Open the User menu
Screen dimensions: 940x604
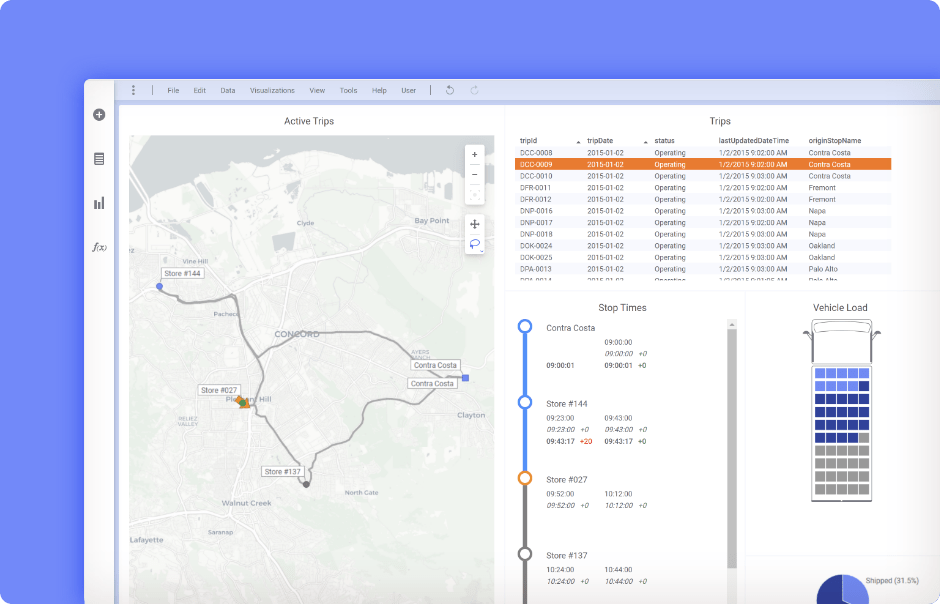409,90
